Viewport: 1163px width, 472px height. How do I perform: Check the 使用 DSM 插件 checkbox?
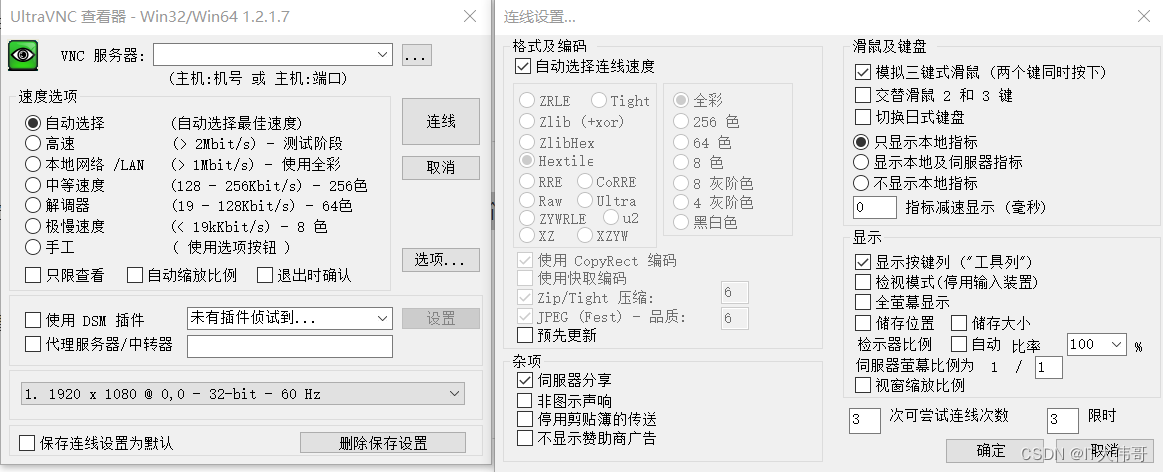click(33, 320)
